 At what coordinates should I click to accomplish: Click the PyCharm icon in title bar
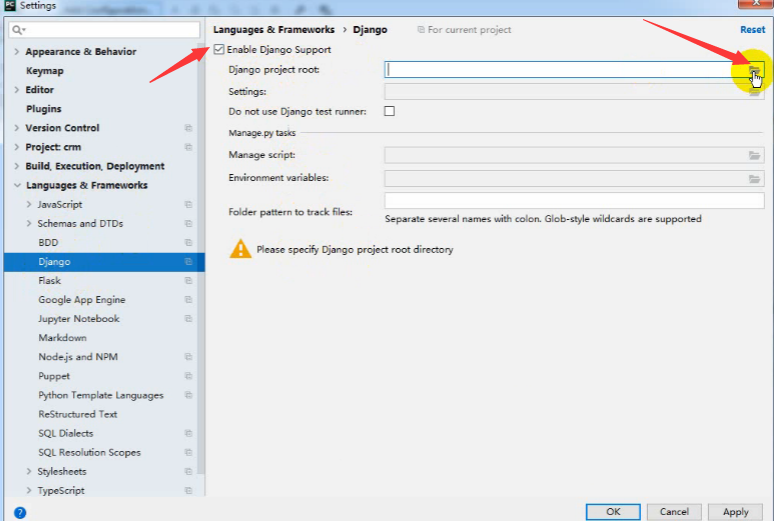pyautogui.click(x=10, y=5)
